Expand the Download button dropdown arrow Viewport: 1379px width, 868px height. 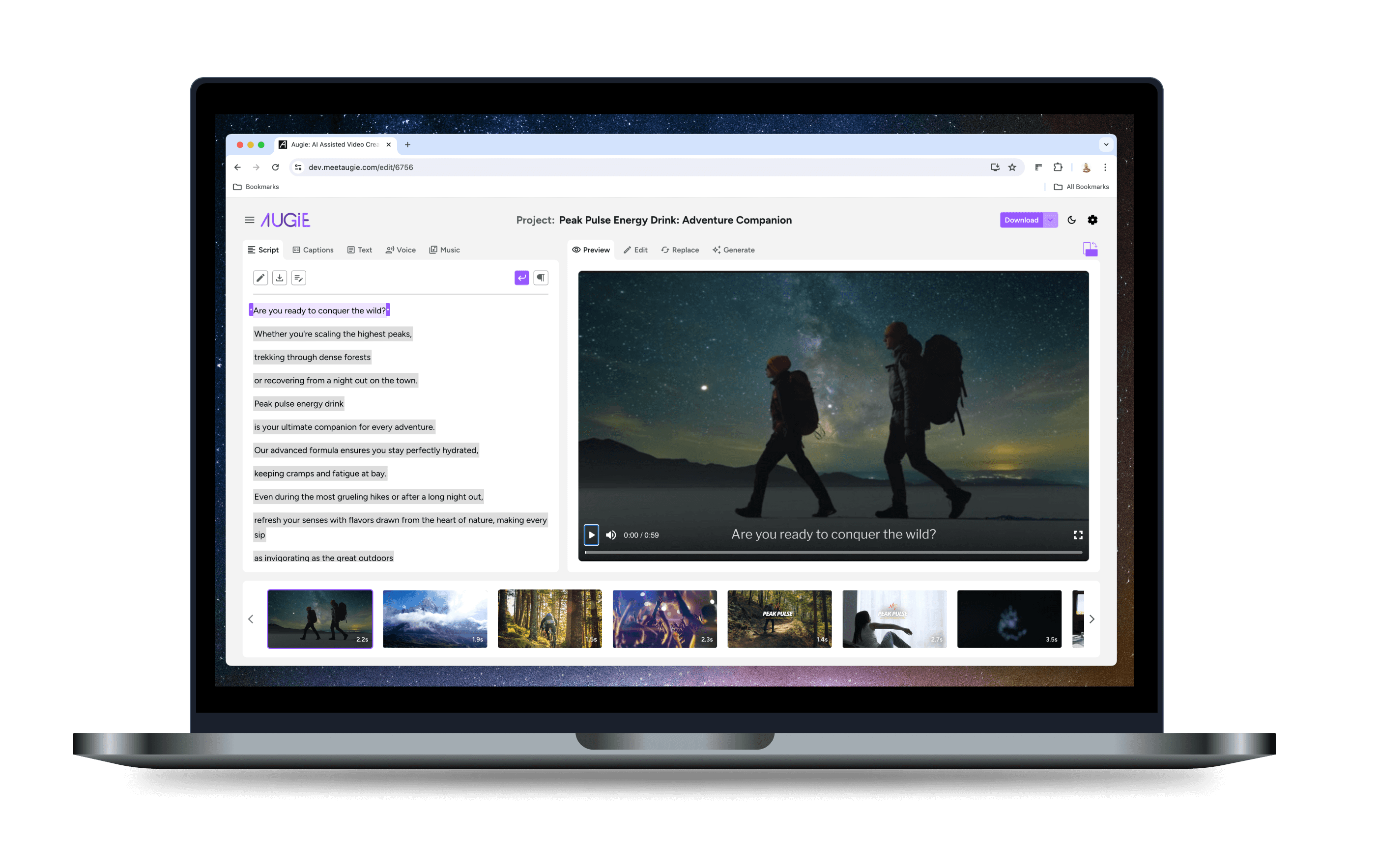coord(1050,220)
